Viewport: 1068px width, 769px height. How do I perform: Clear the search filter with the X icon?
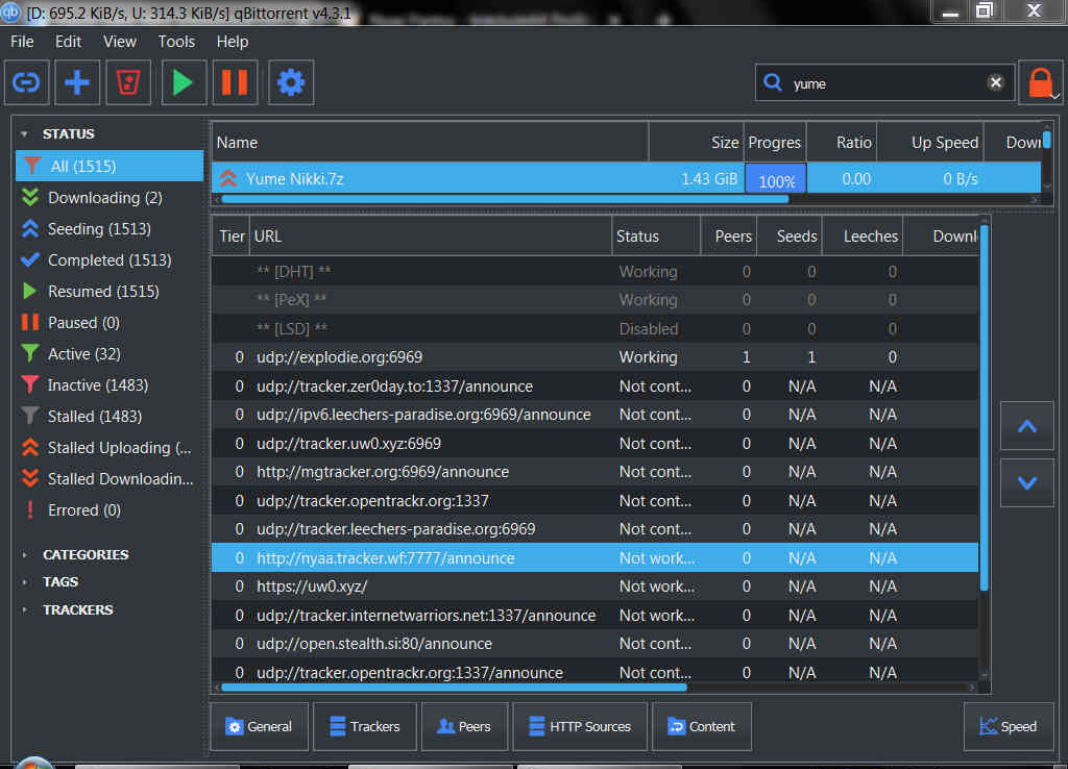[x=995, y=83]
